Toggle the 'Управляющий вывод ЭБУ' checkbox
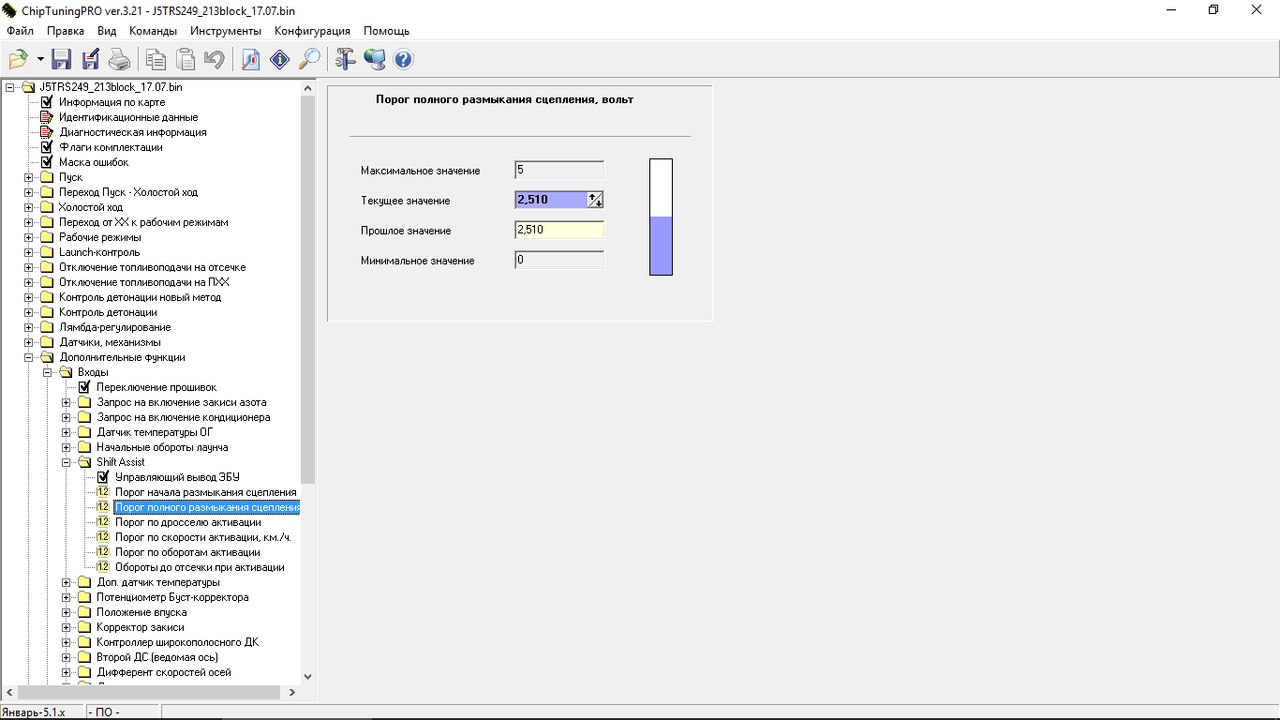Image resolution: width=1280 pixels, height=720 pixels. pyautogui.click(x=102, y=477)
